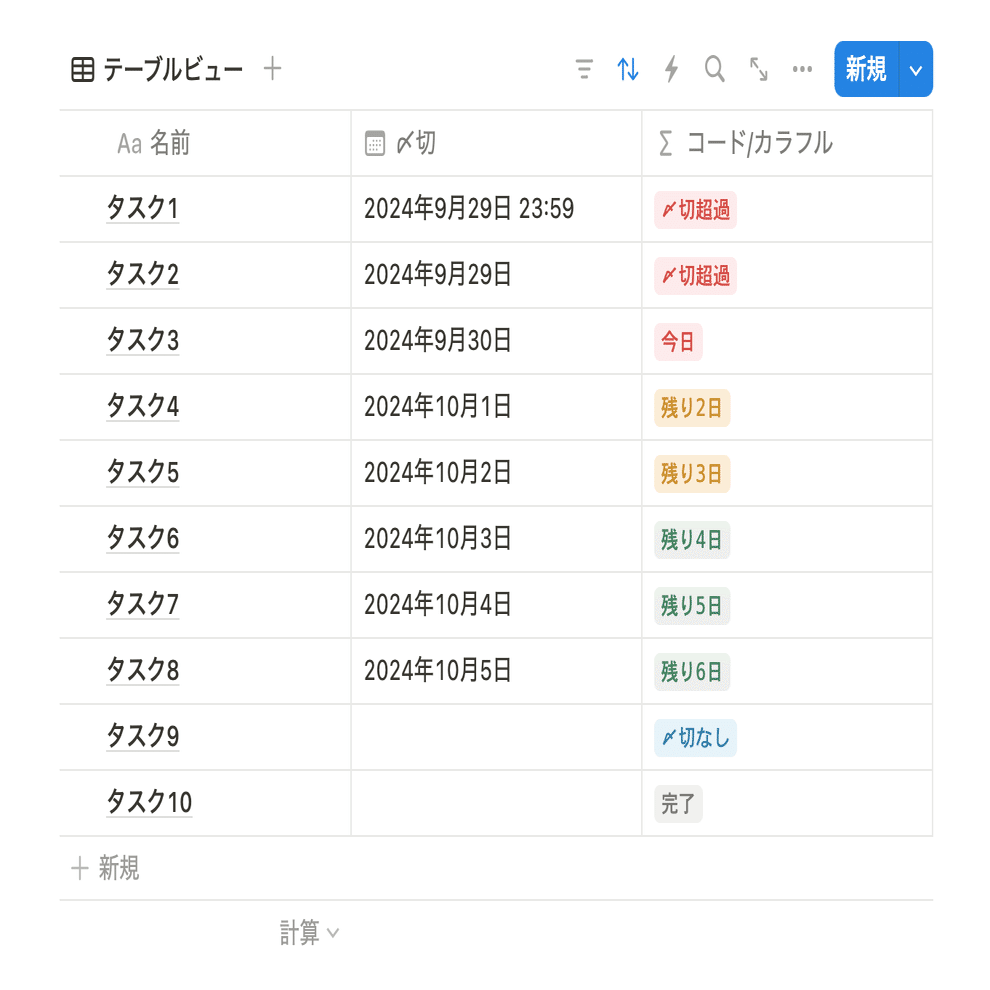
Task: Open the タスク1 page link
Action: click(x=143, y=208)
